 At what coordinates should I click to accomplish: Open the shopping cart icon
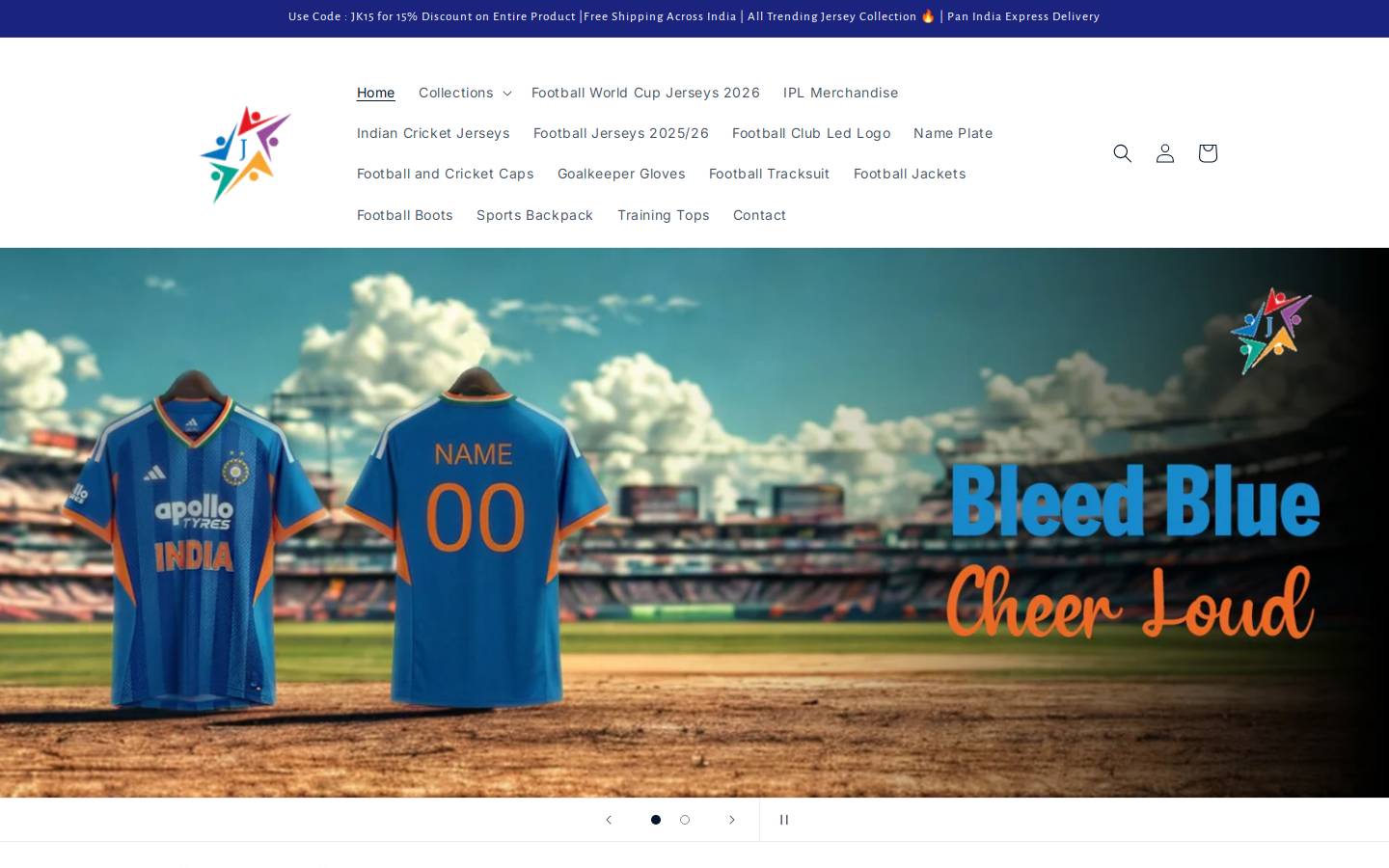1207,153
